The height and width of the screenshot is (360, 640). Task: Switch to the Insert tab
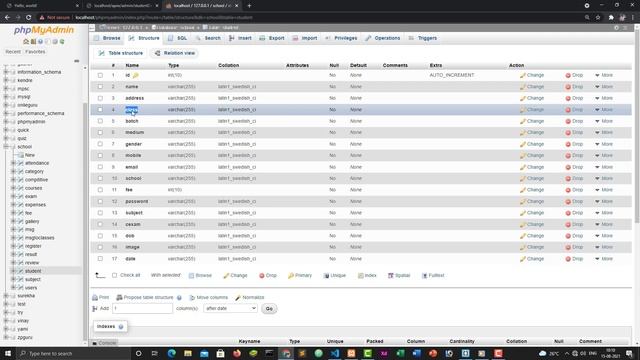[x=240, y=38]
